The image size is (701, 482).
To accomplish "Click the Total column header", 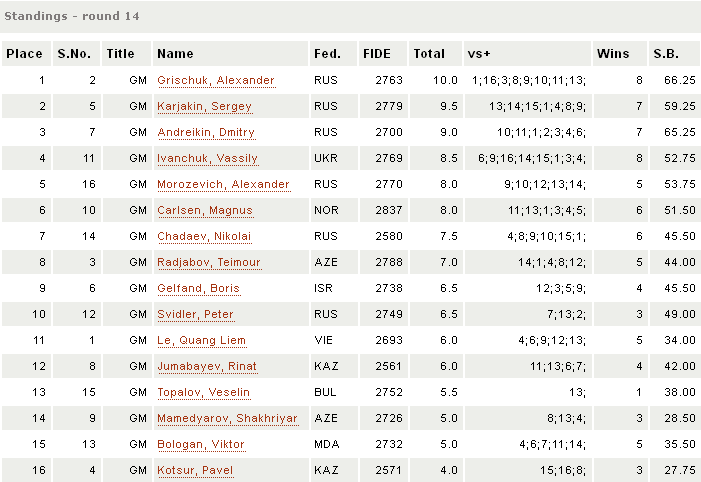I will (x=429, y=54).
